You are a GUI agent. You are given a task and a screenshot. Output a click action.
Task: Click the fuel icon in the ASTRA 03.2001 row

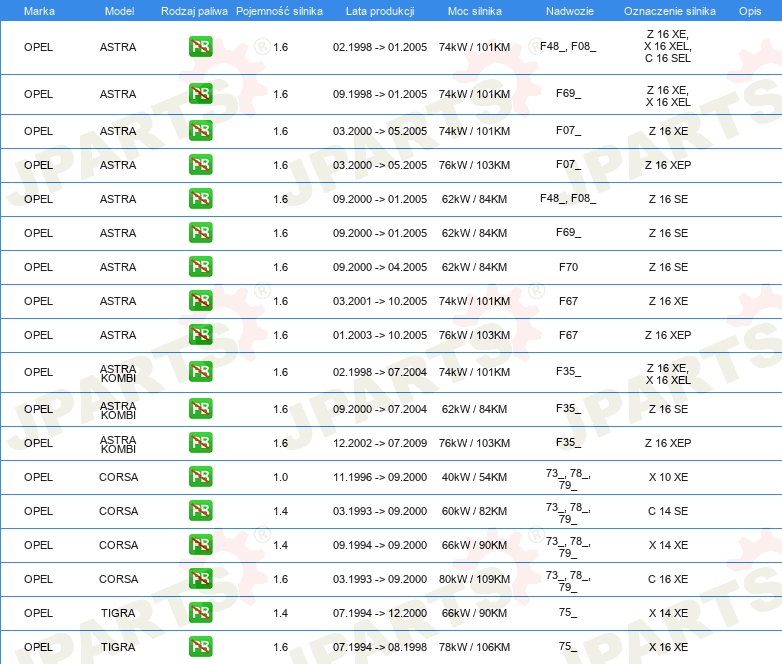200,301
